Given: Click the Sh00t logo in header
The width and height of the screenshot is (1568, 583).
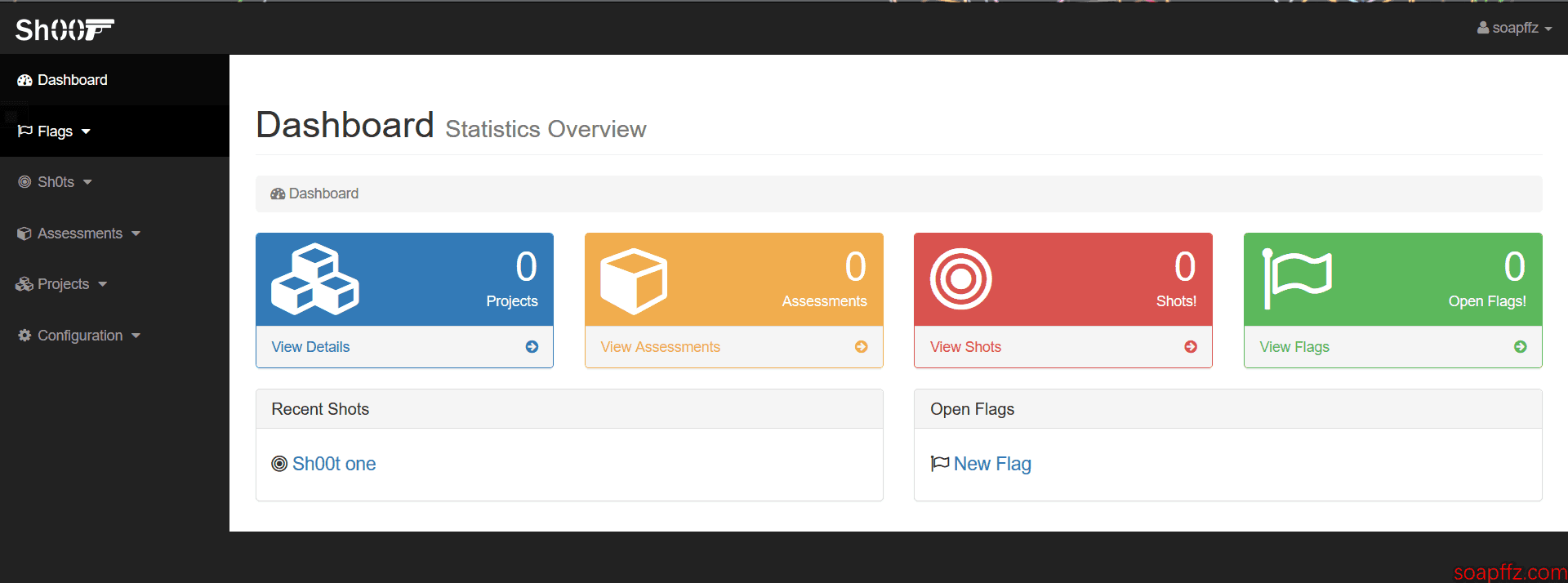Looking at the screenshot, I should pos(65,29).
